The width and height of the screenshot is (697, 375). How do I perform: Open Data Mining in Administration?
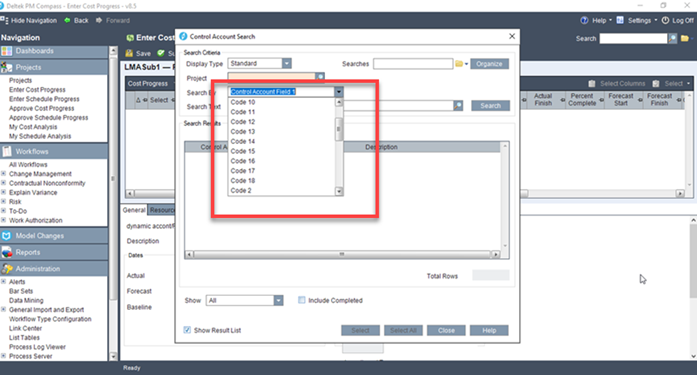pos(26,300)
